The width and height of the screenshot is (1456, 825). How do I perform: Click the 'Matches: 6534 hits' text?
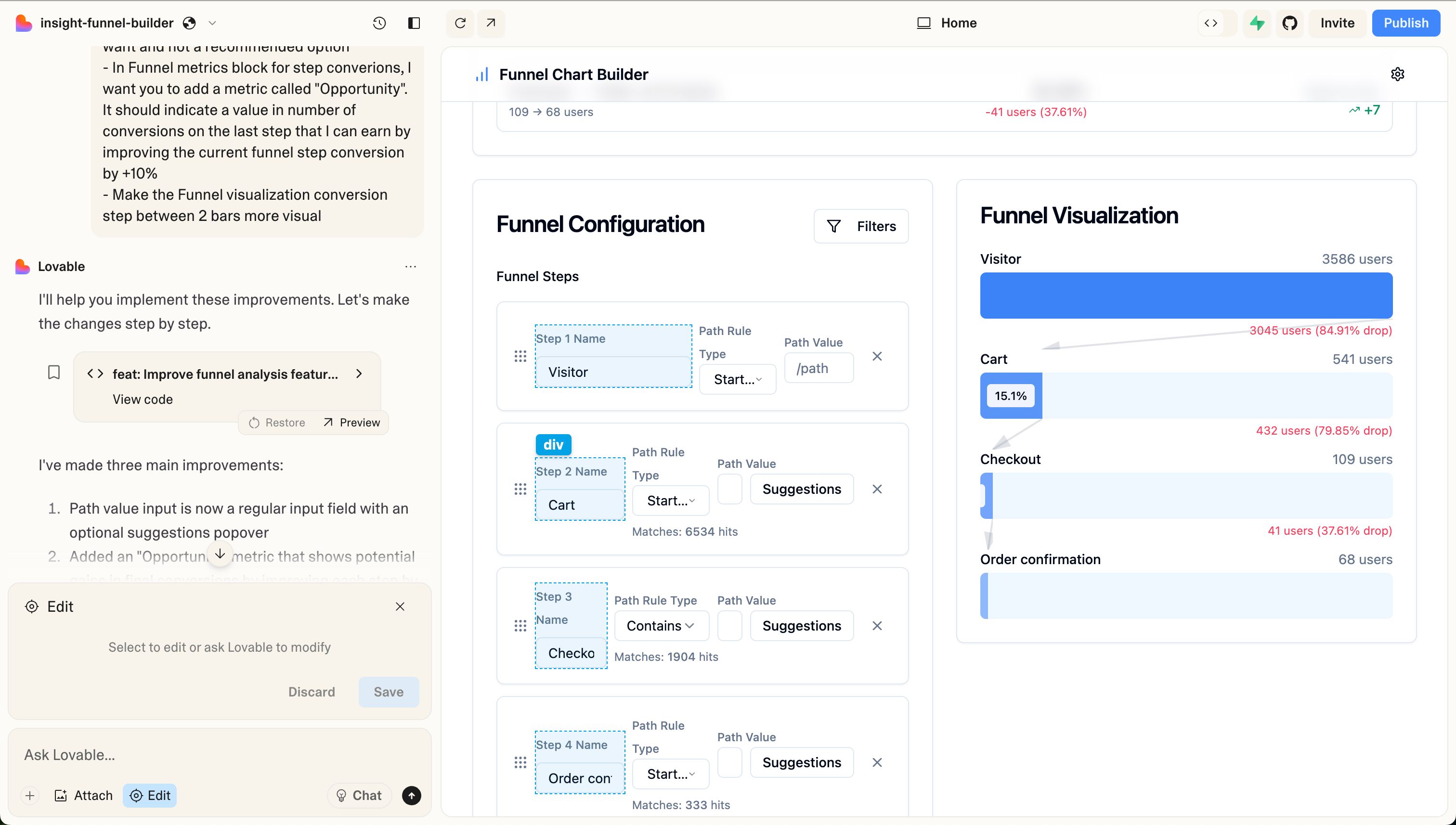click(x=685, y=531)
